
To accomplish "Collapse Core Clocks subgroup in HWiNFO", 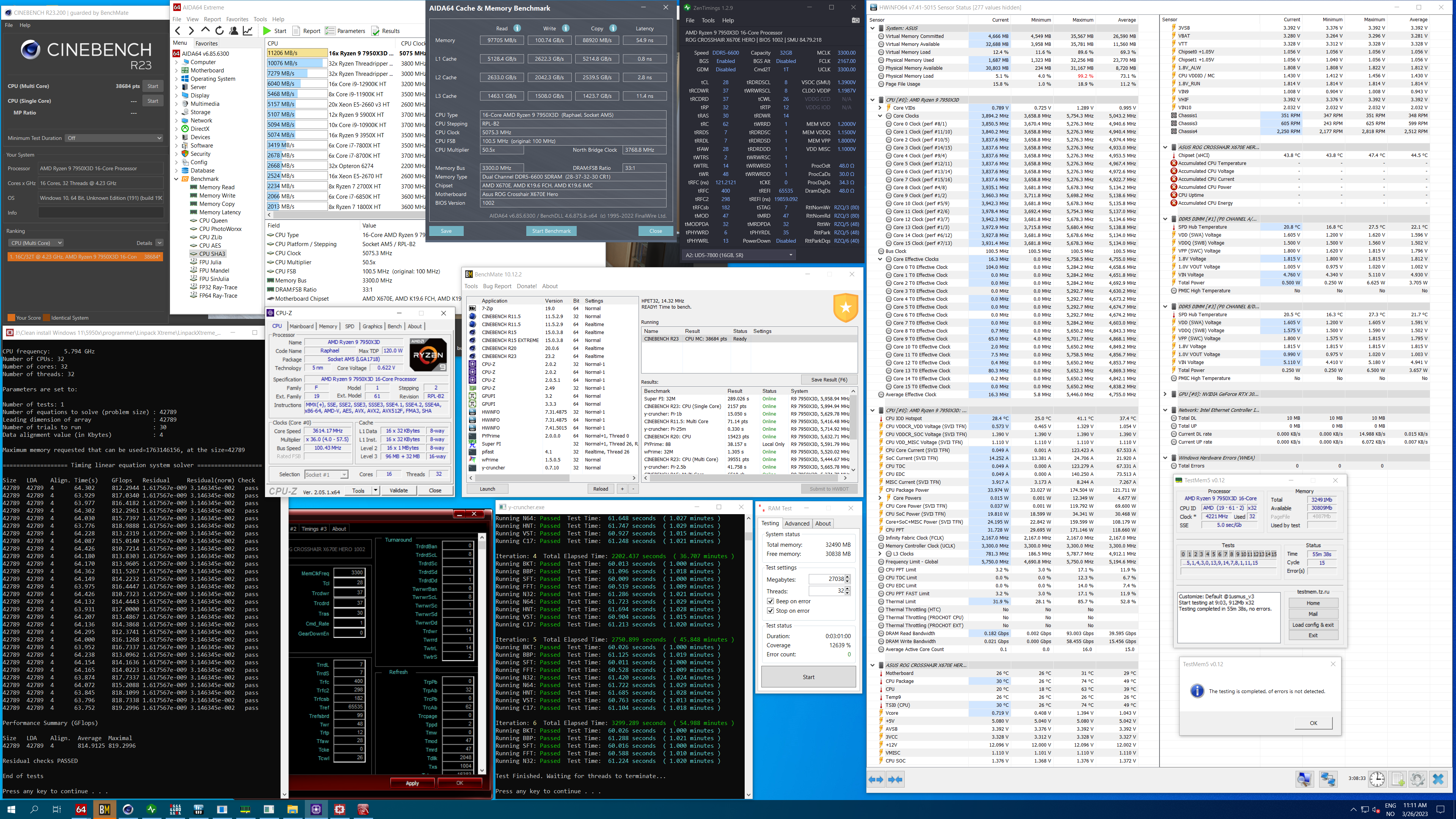I will (x=880, y=116).
